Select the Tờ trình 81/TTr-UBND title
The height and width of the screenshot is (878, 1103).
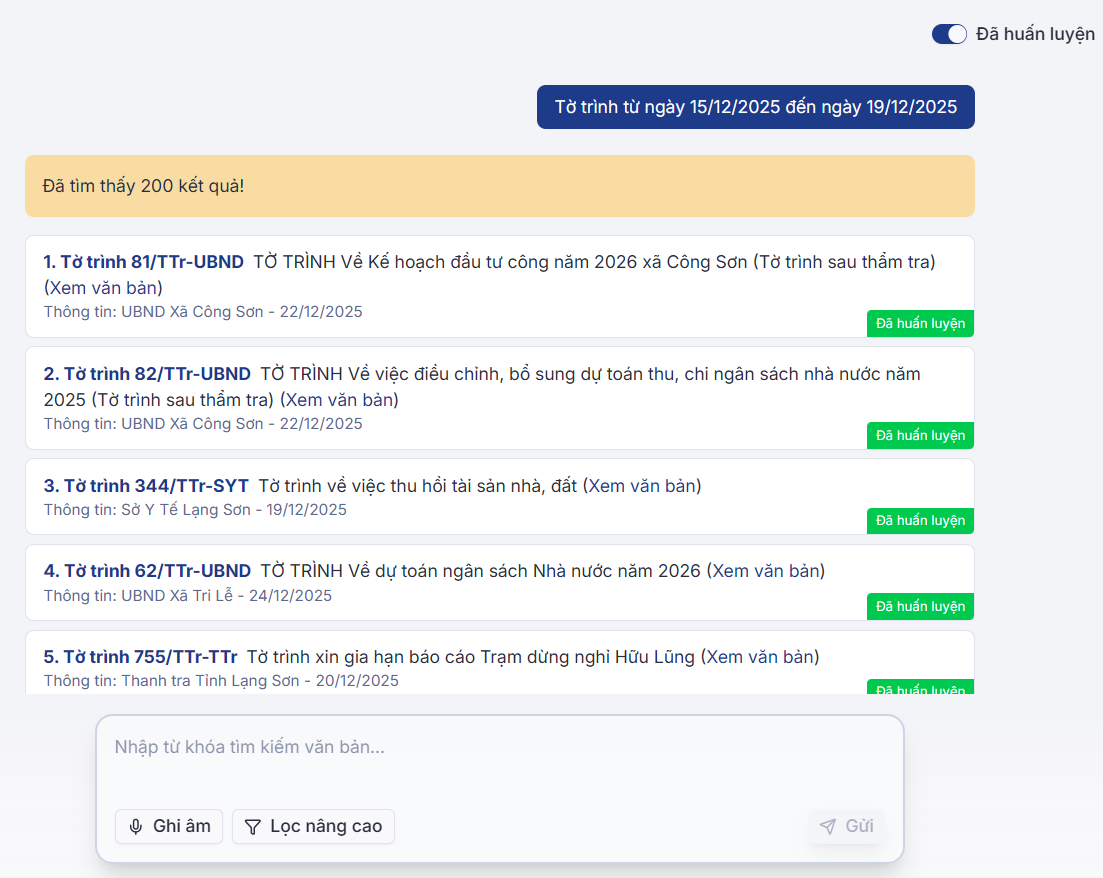point(143,262)
